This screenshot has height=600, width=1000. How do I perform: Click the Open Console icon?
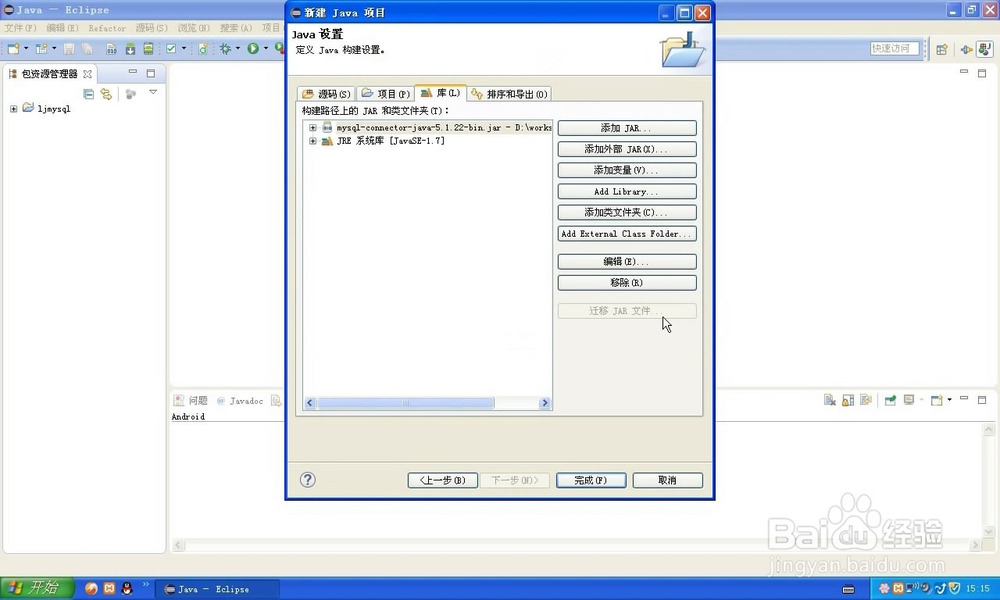tap(936, 400)
